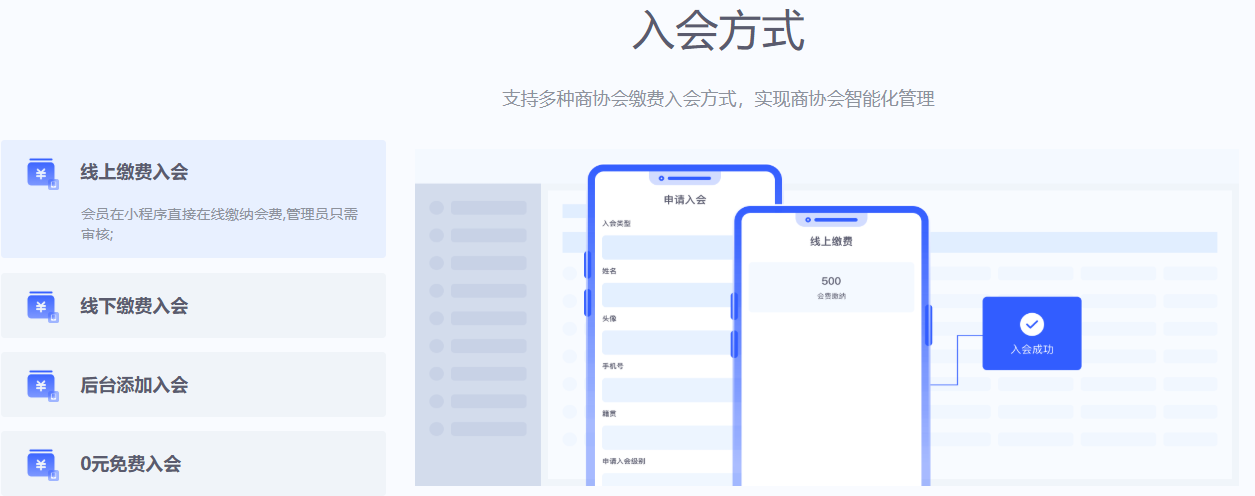Click the 线上缴费 phone screen title
This screenshot has height=496, width=1255.
(830, 241)
